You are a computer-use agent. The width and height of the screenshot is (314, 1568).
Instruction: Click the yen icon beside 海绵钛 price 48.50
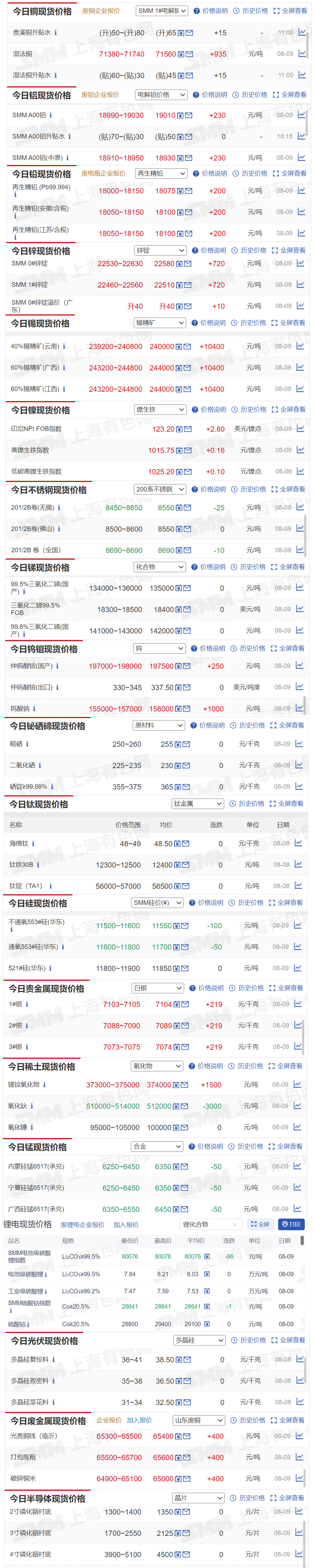[x=177, y=844]
